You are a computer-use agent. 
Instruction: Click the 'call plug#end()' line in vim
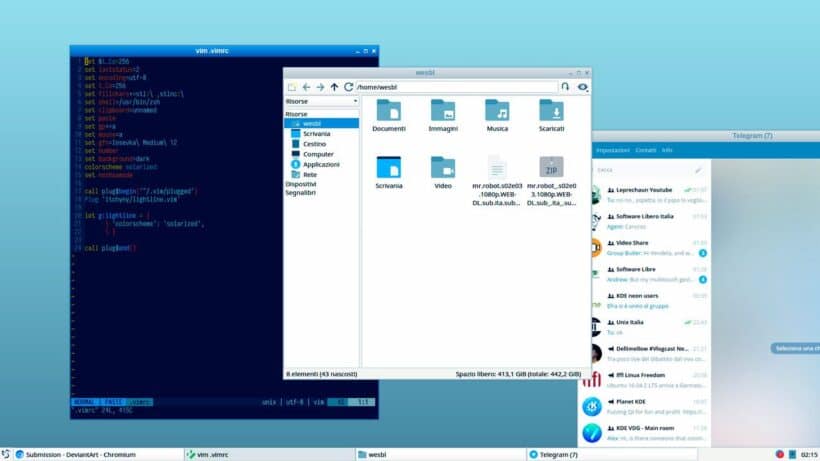coord(110,248)
